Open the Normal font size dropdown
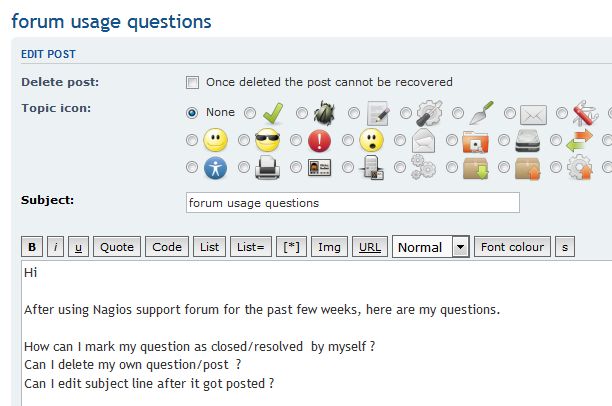This screenshot has height=406, width=612. pos(430,247)
